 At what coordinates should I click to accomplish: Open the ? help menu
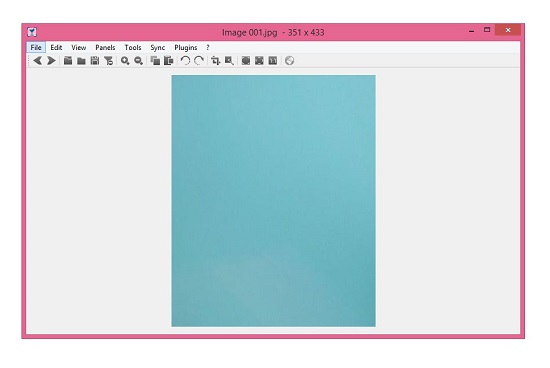coord(208,47)
